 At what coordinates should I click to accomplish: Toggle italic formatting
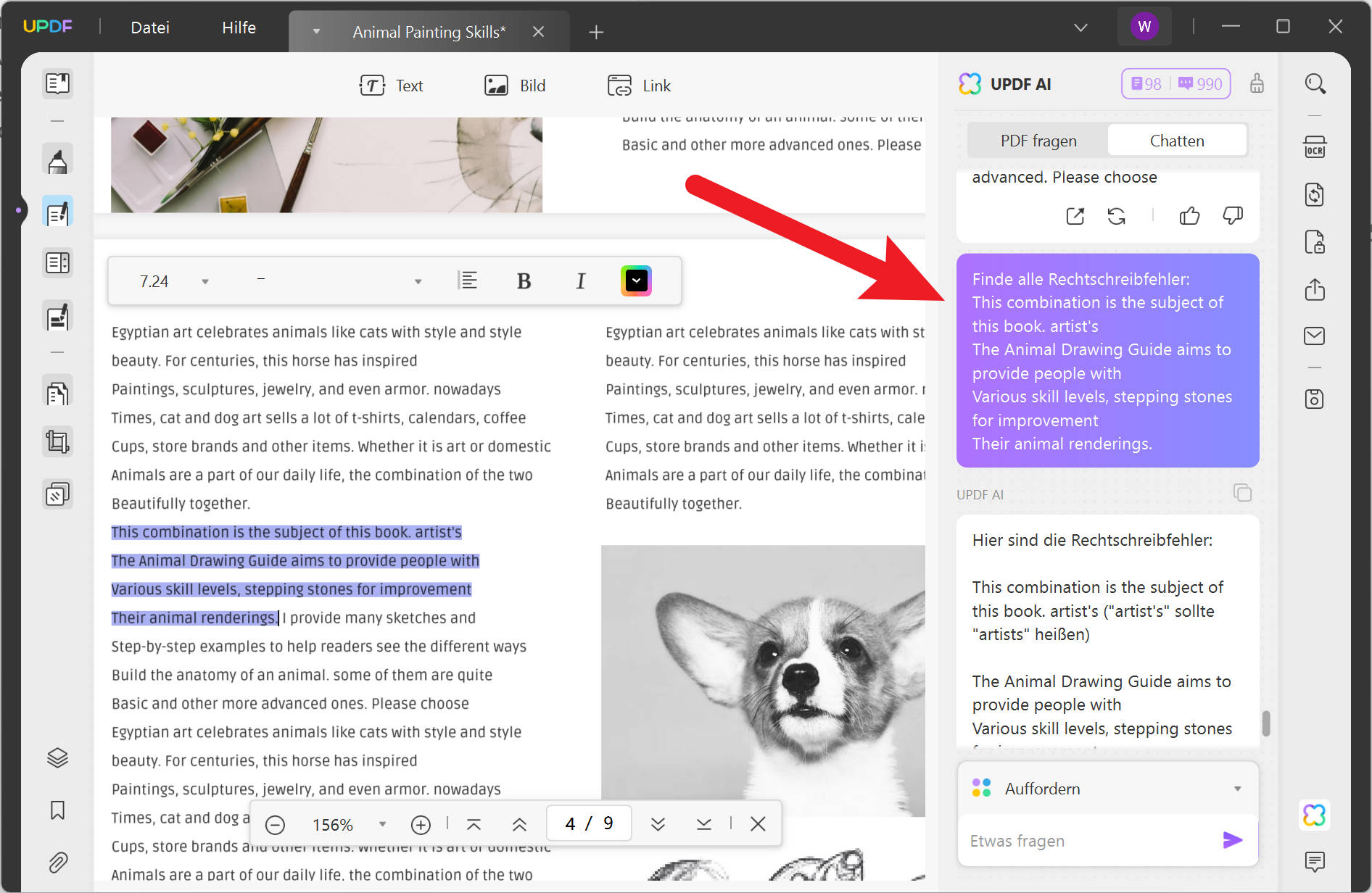[580, 281]
